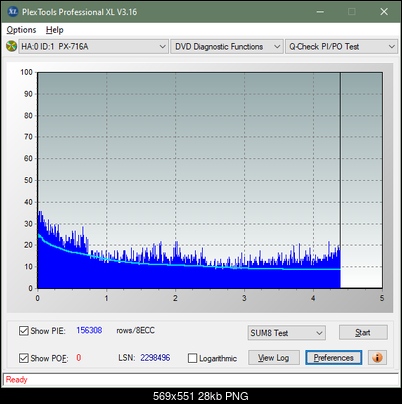Open the orange info button
The image size is (402, 404).
[377, 358]
